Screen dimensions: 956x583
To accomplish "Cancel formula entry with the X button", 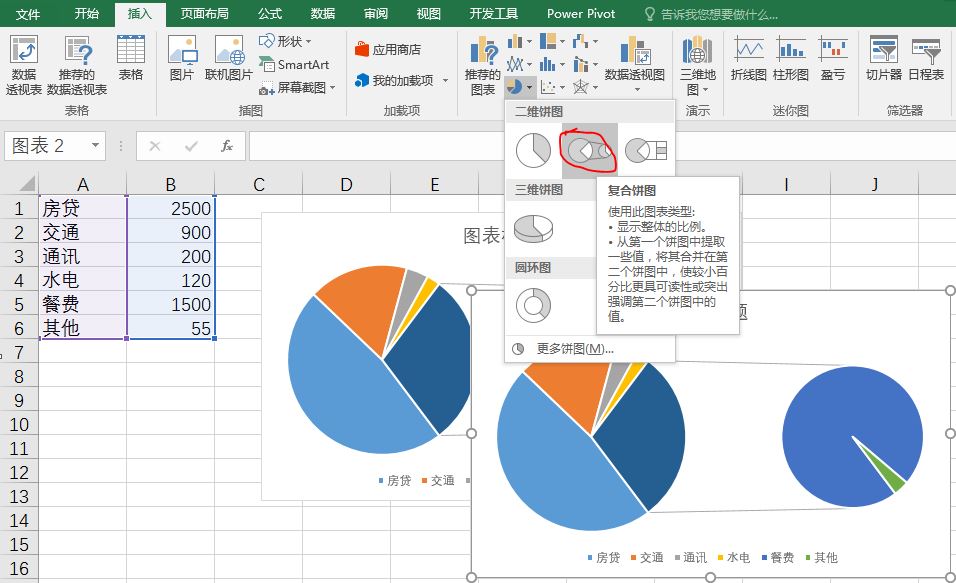I will 155,146.
